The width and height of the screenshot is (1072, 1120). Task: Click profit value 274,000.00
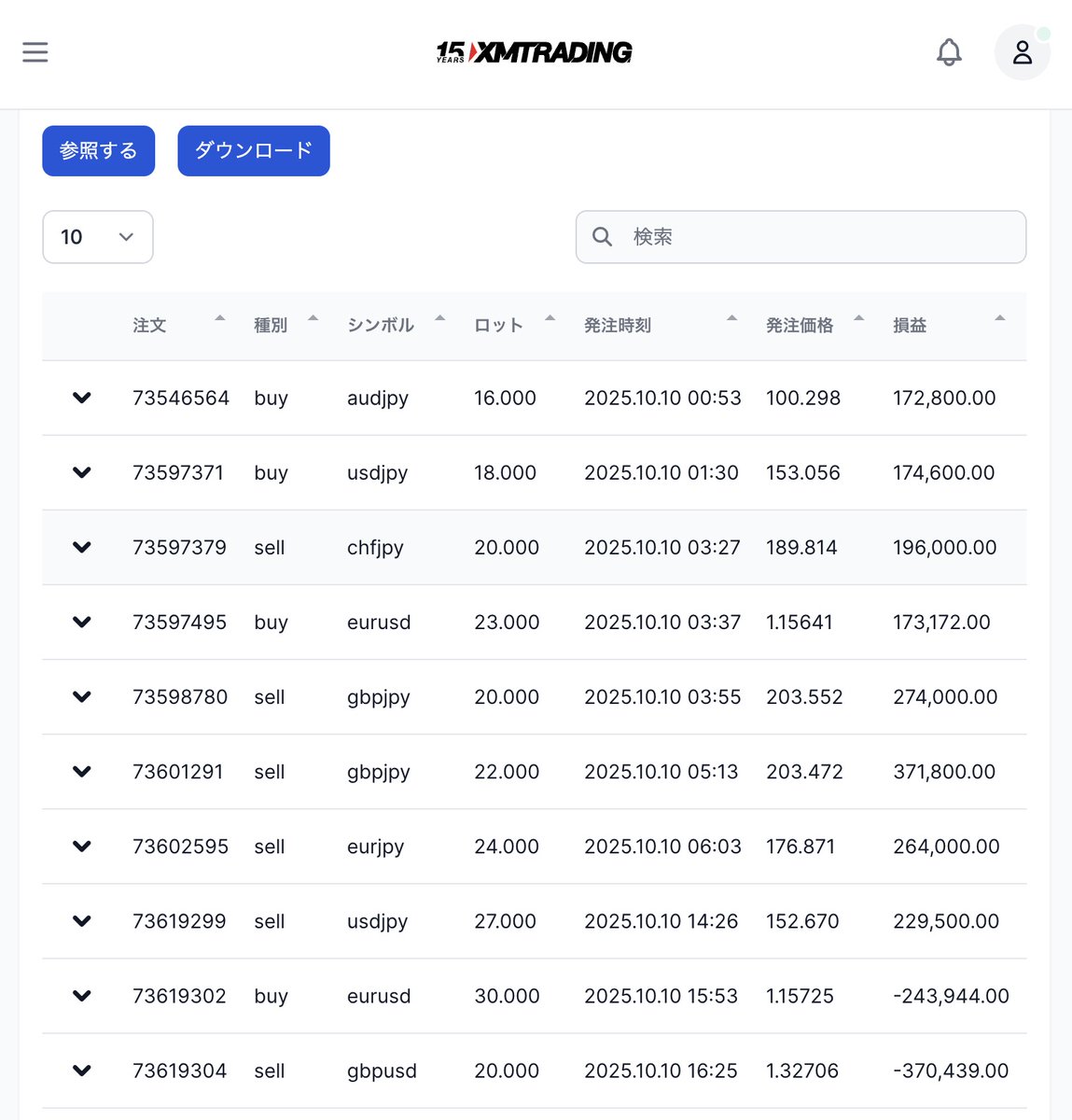coord(945,696)
